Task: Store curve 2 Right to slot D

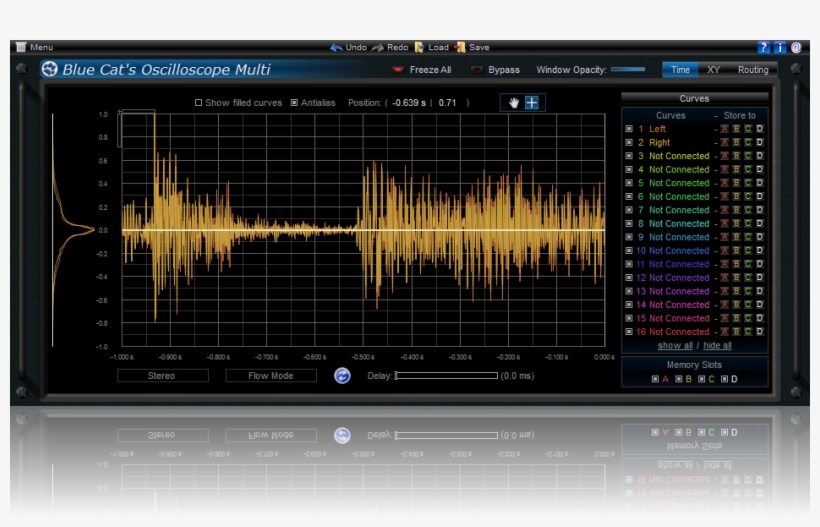Action: [x=759, y=142]
